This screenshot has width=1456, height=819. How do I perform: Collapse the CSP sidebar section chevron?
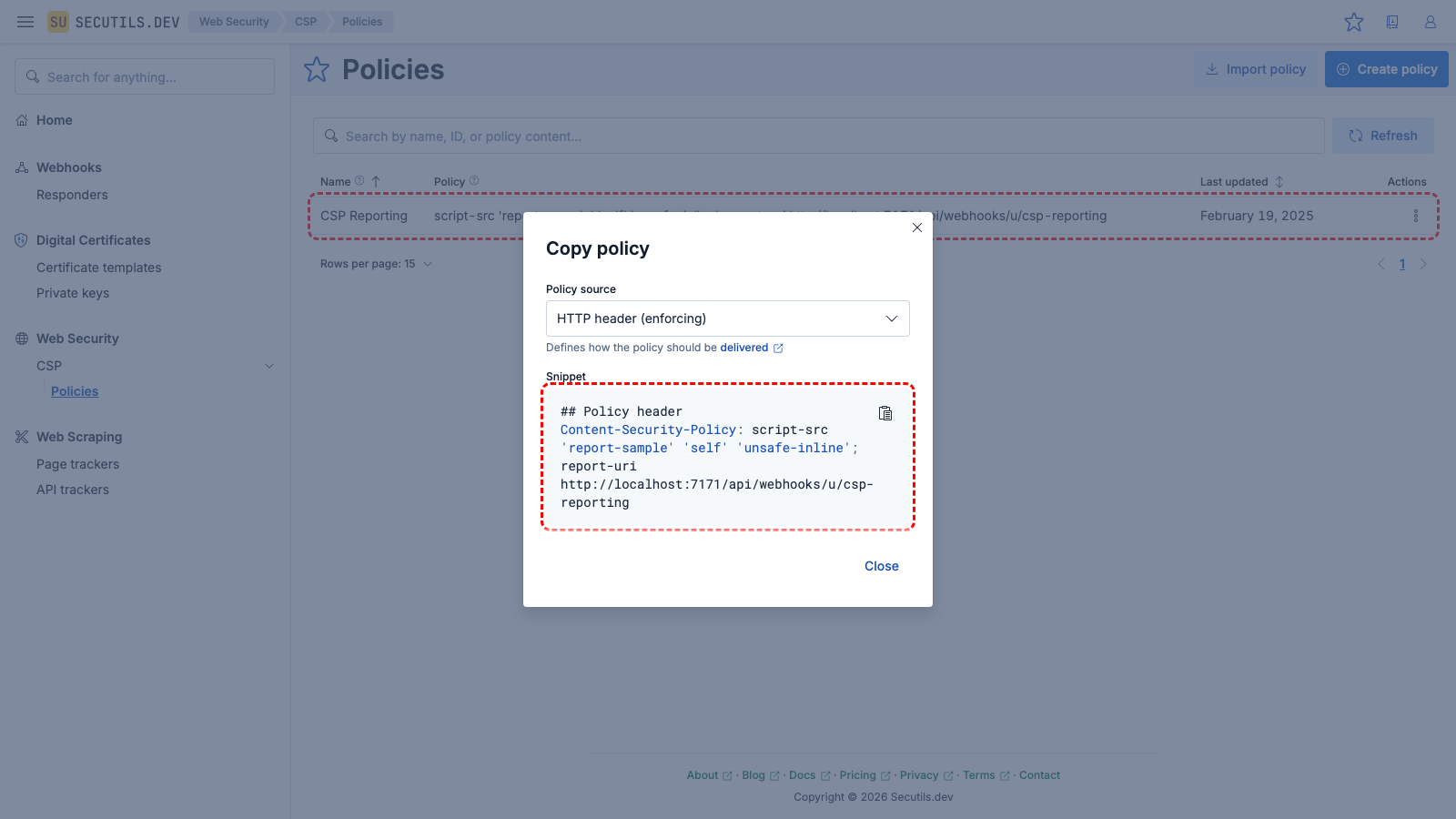[x=269, y=366]
